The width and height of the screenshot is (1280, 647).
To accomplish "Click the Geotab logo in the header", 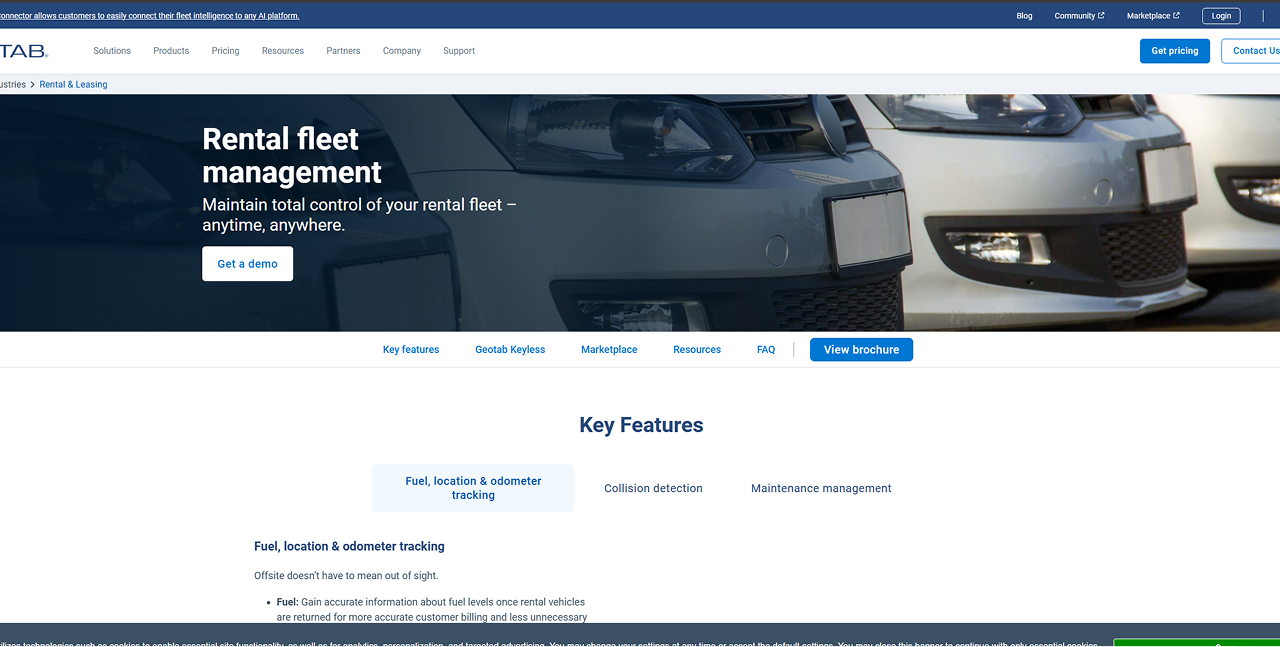I will 23,51.
